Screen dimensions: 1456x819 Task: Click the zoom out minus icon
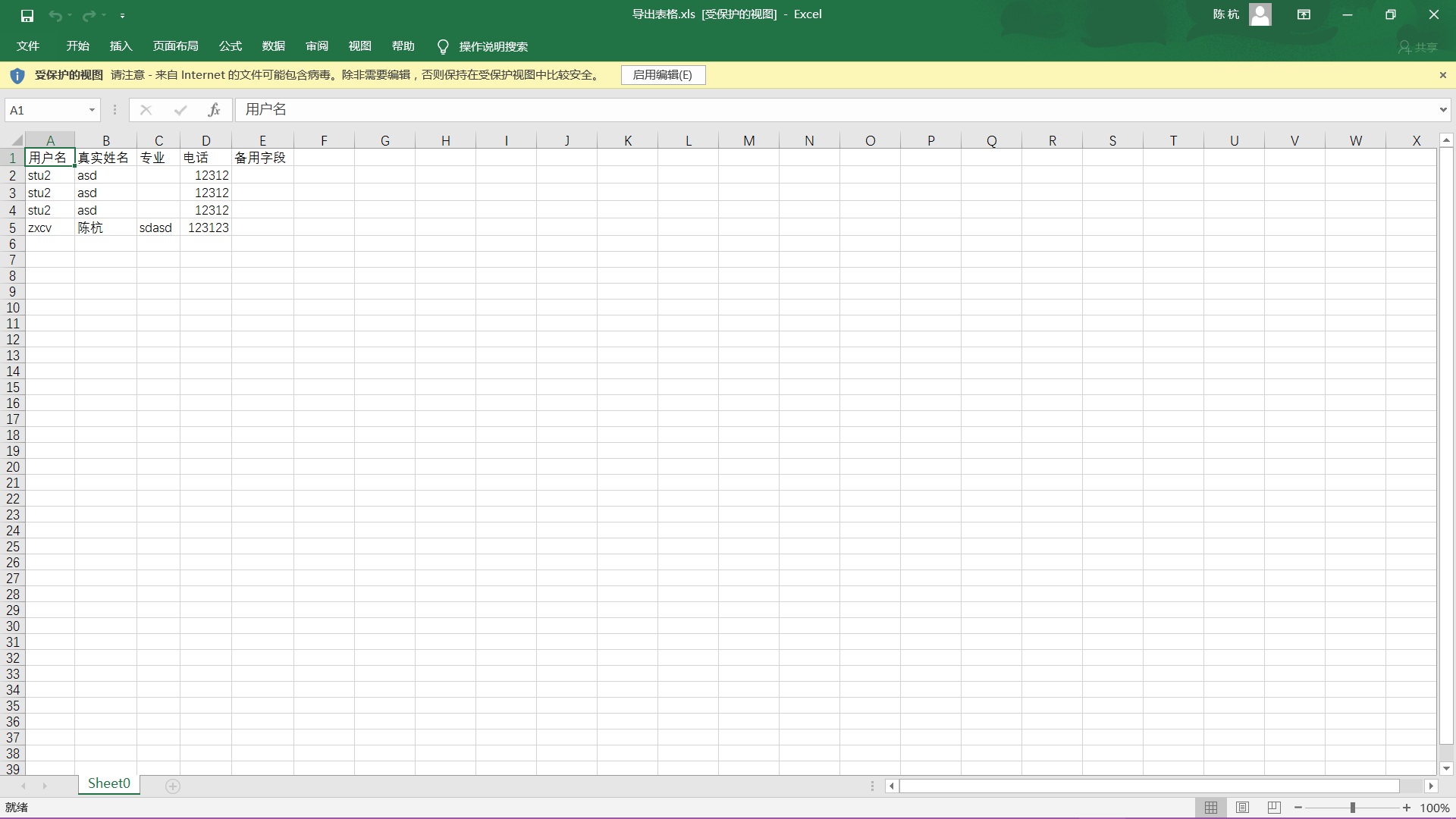coord(1298,808)
